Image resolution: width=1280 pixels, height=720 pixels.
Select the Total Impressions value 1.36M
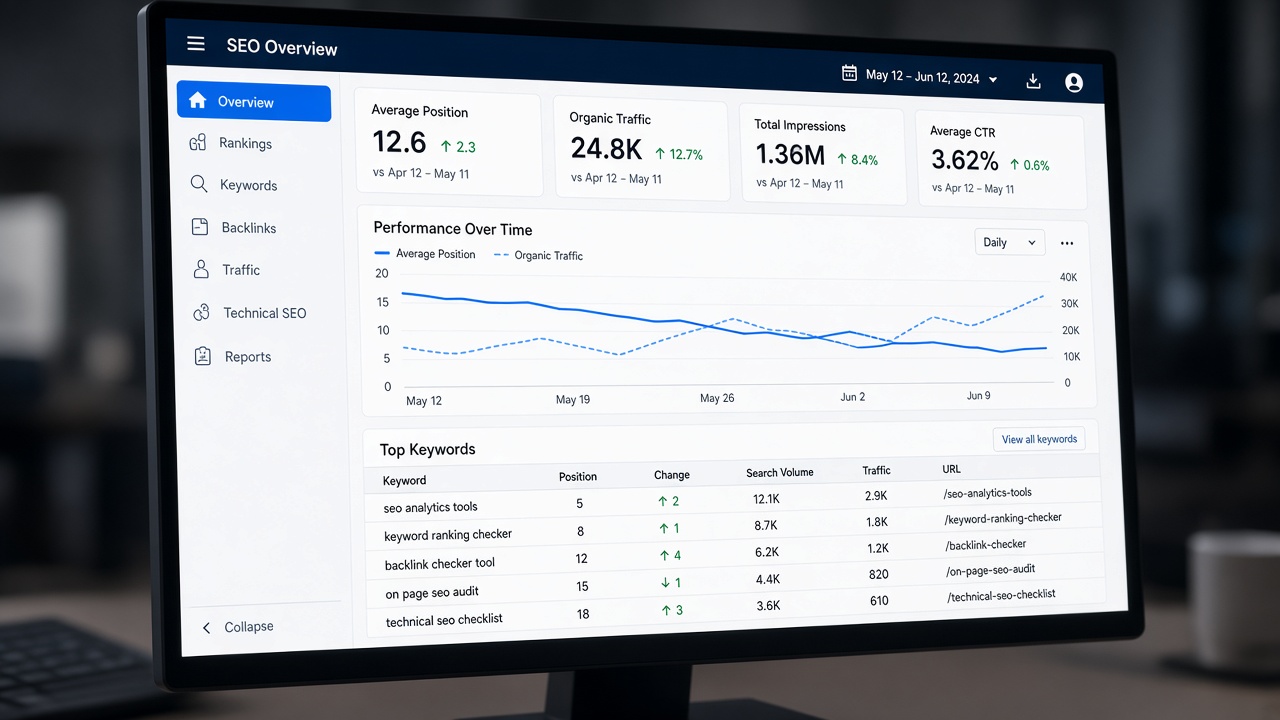(790, 154)
